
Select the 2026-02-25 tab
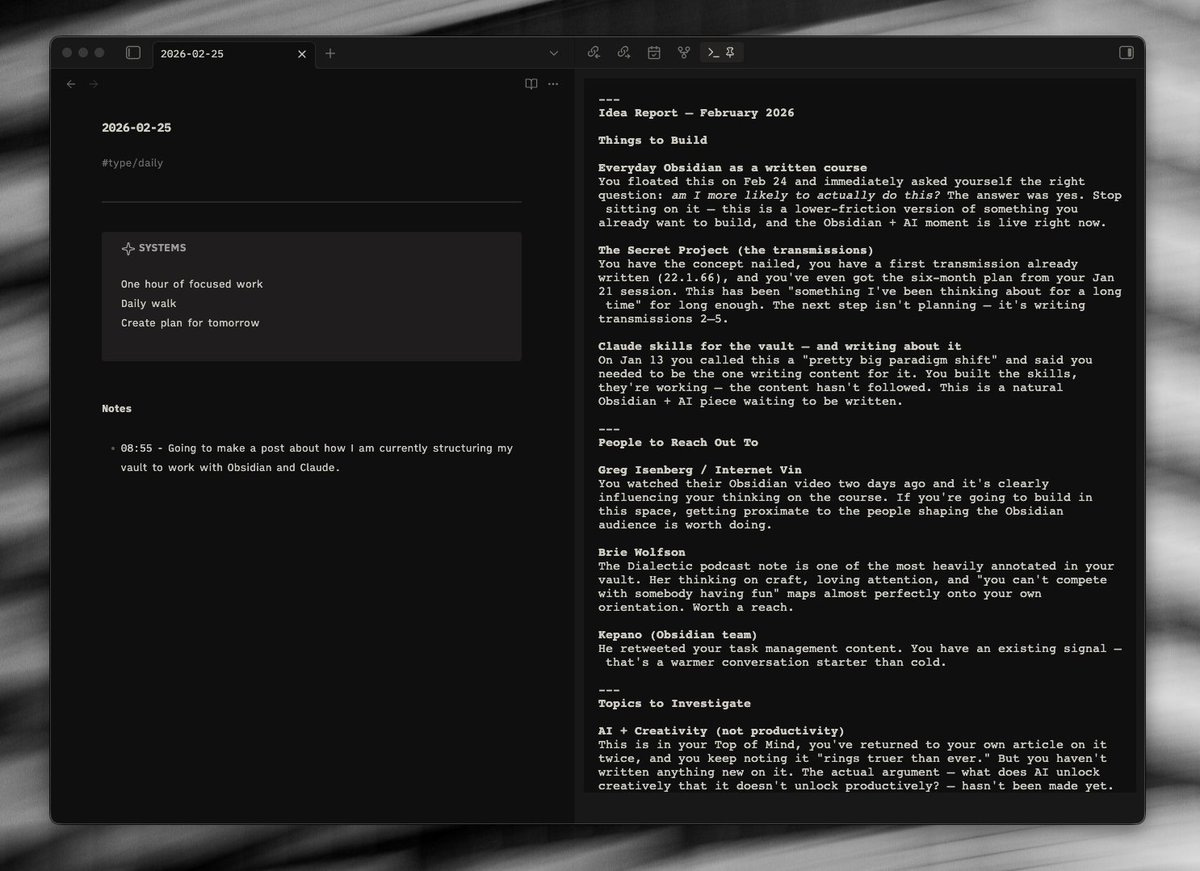click(234, 54)
